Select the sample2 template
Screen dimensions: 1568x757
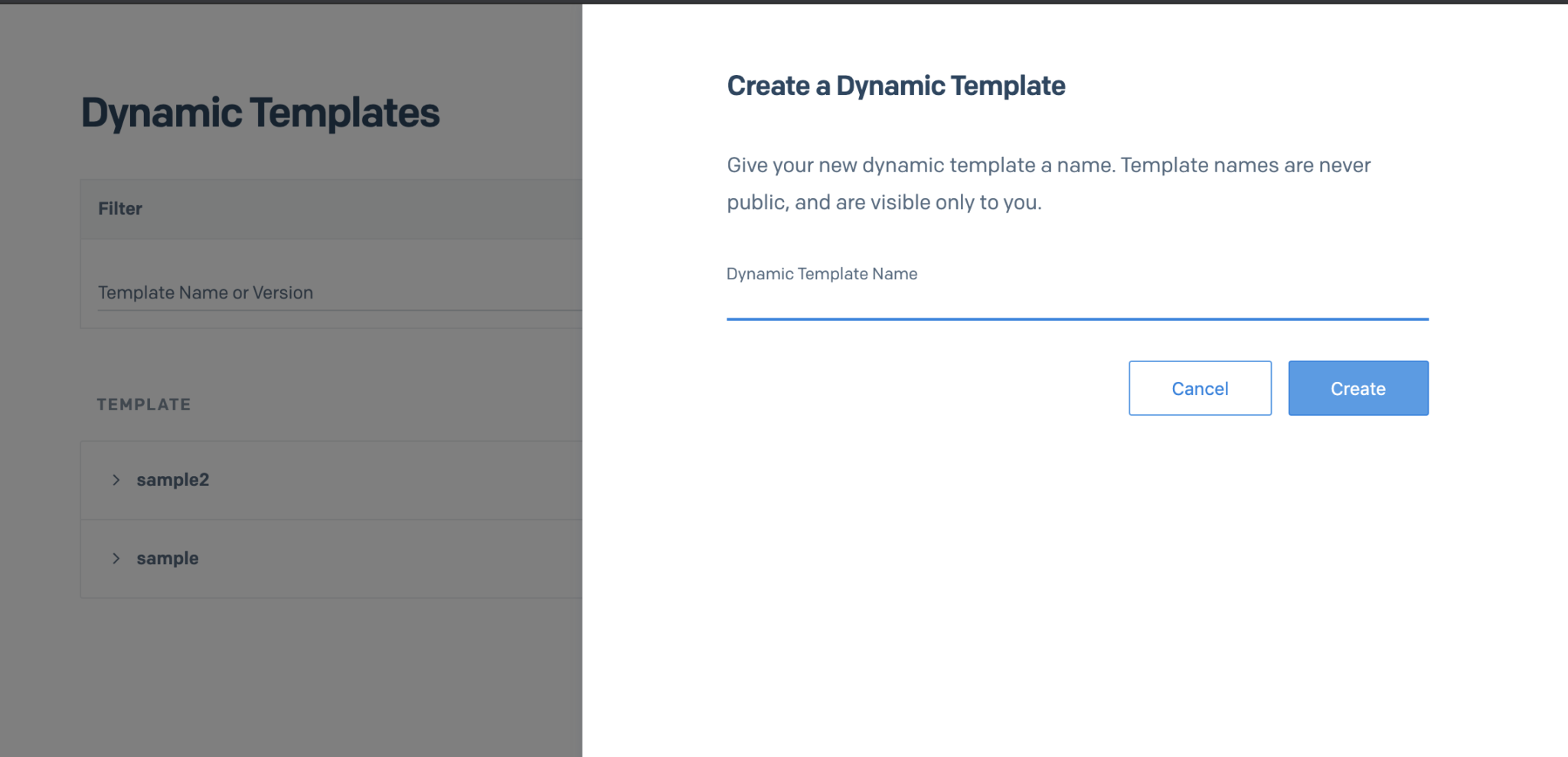172,480
